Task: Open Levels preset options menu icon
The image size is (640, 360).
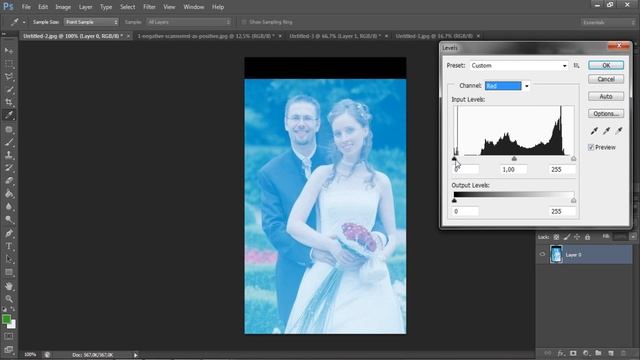Action: pos(576,65)
